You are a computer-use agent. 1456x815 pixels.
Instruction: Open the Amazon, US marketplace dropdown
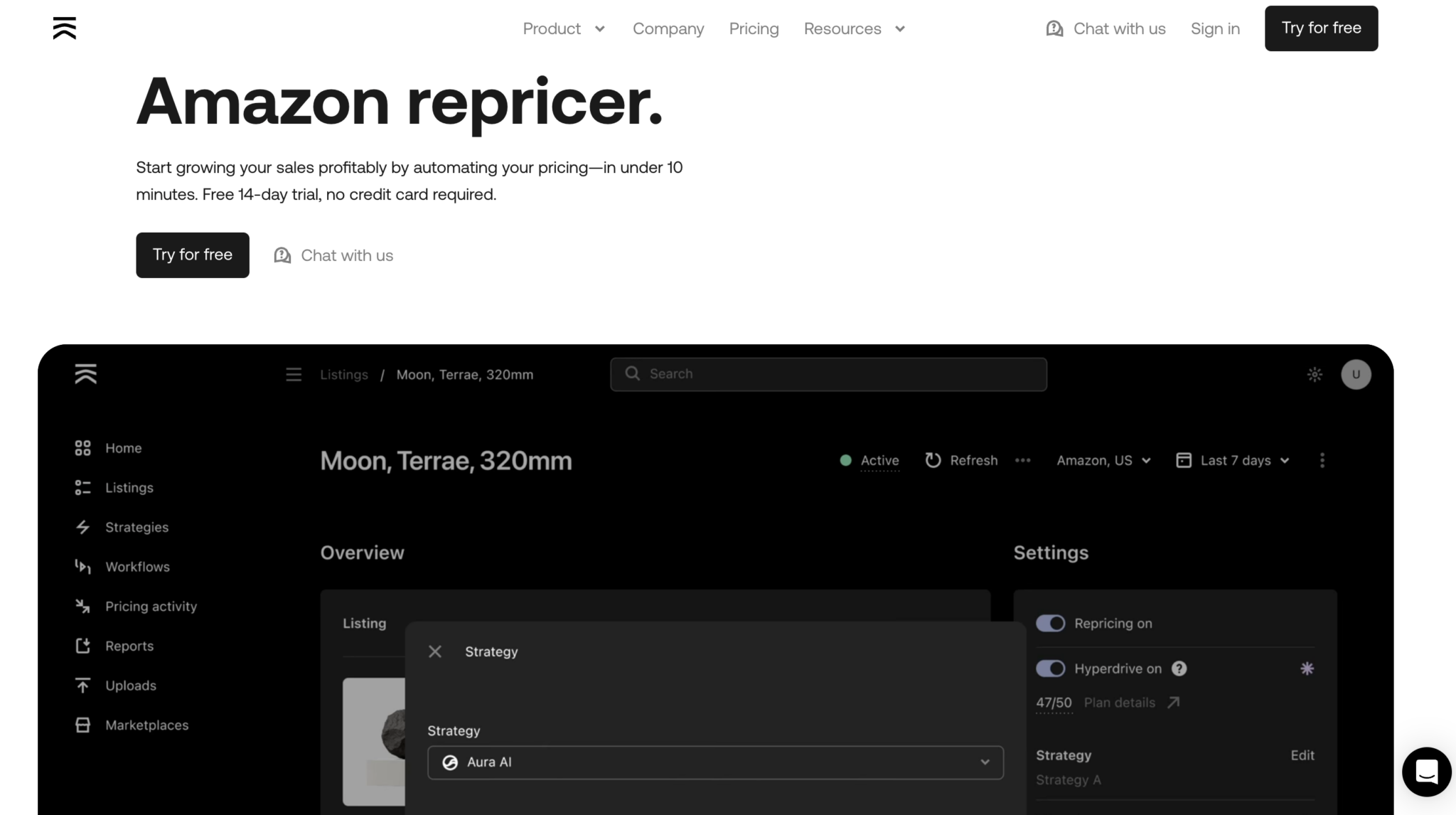coord(1103,460)
